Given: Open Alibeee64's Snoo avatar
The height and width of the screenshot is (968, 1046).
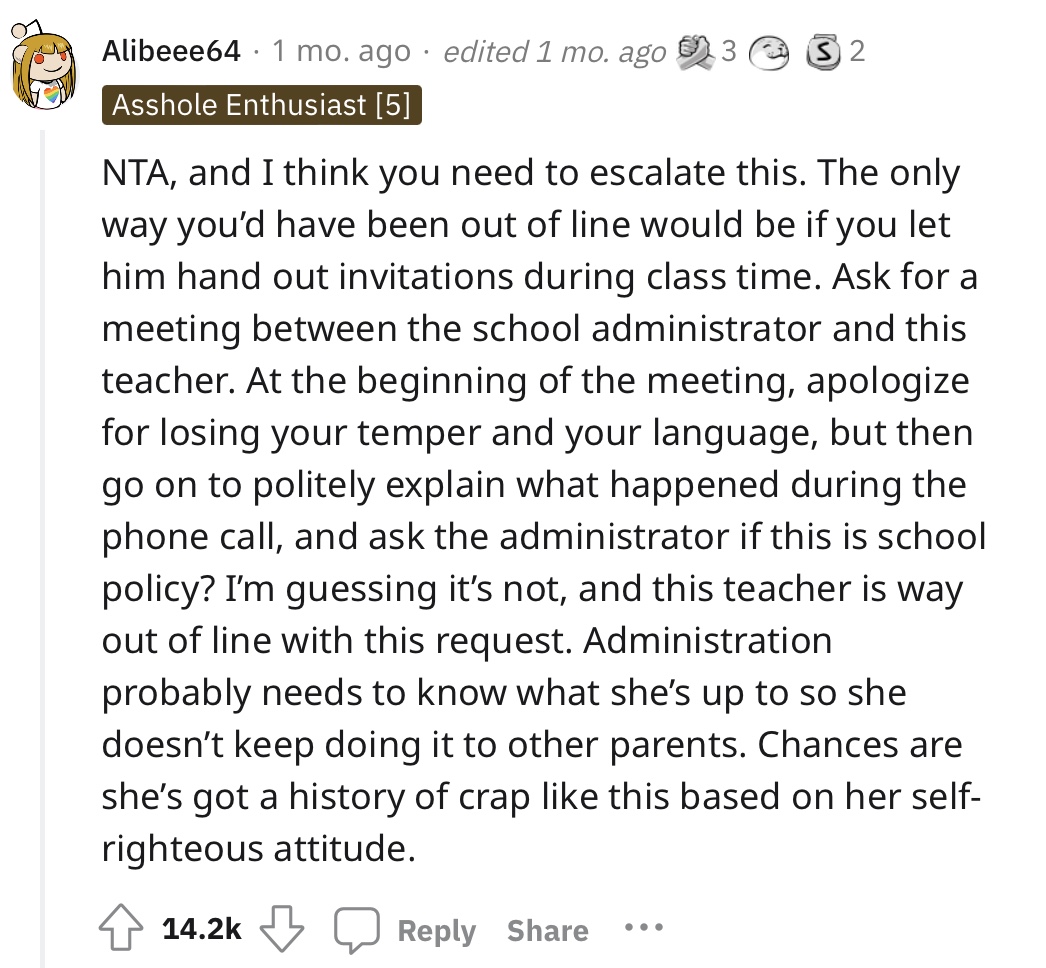Looking at the screenshot, I should [43, 65].
